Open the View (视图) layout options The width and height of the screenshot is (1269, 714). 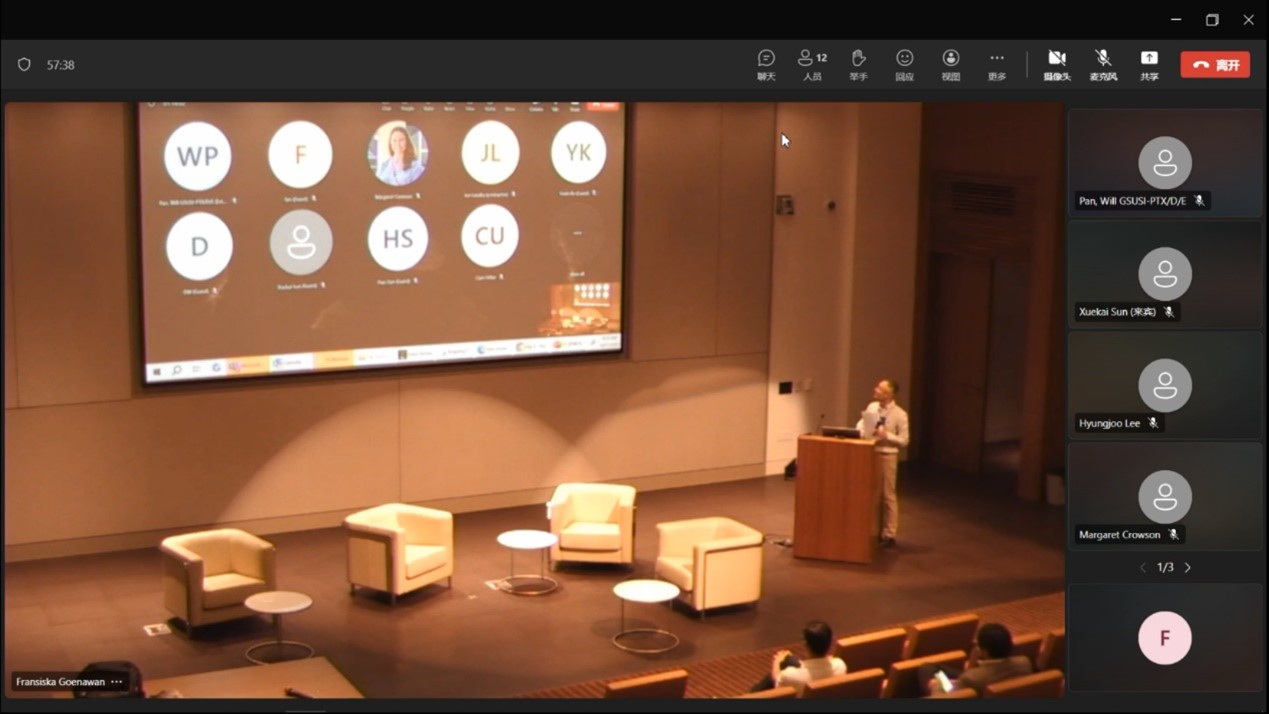click(951, 64)
